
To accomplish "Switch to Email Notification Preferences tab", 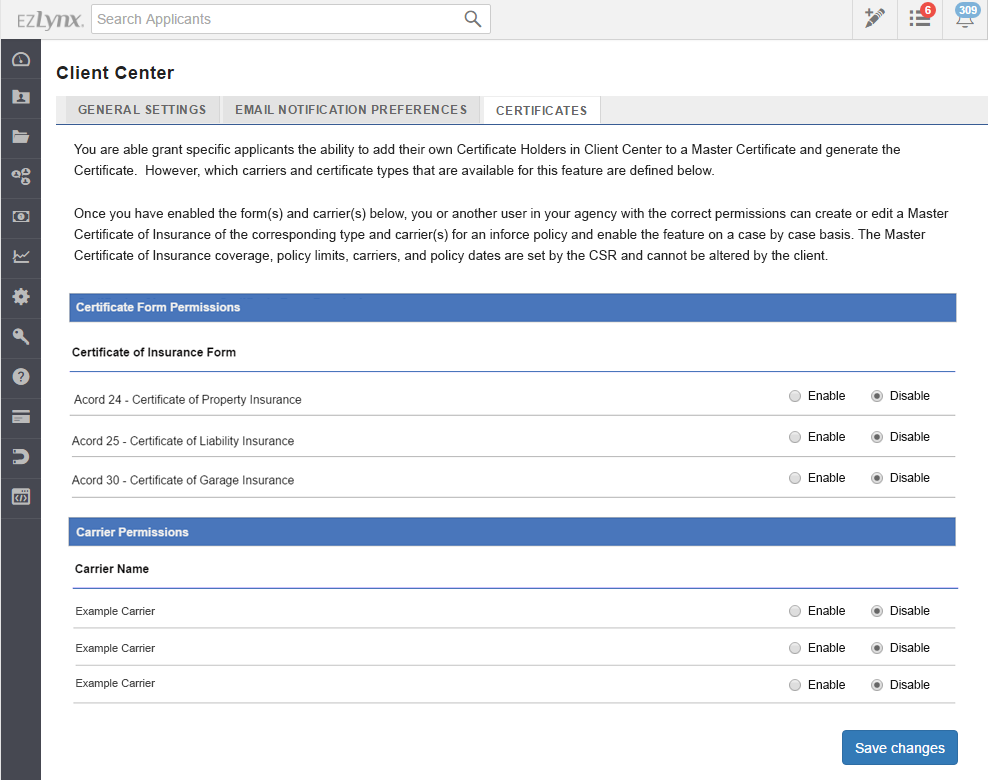I will click(351, 110).
